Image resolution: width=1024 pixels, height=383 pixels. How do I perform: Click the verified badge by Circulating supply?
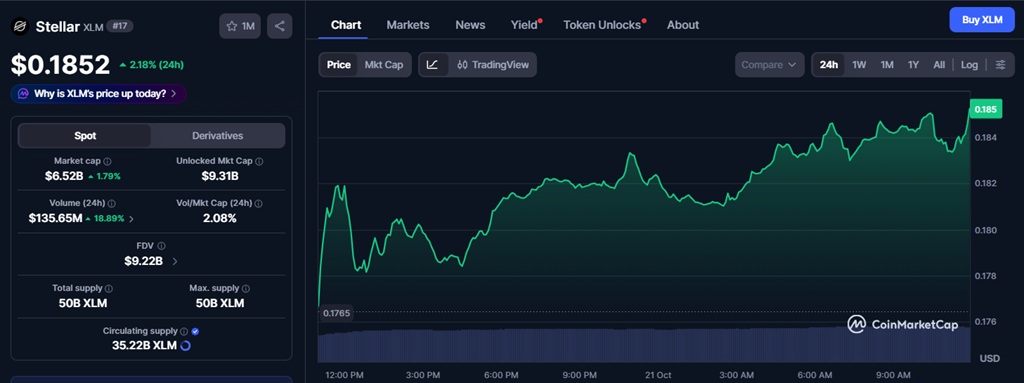(x=195, y=331)
